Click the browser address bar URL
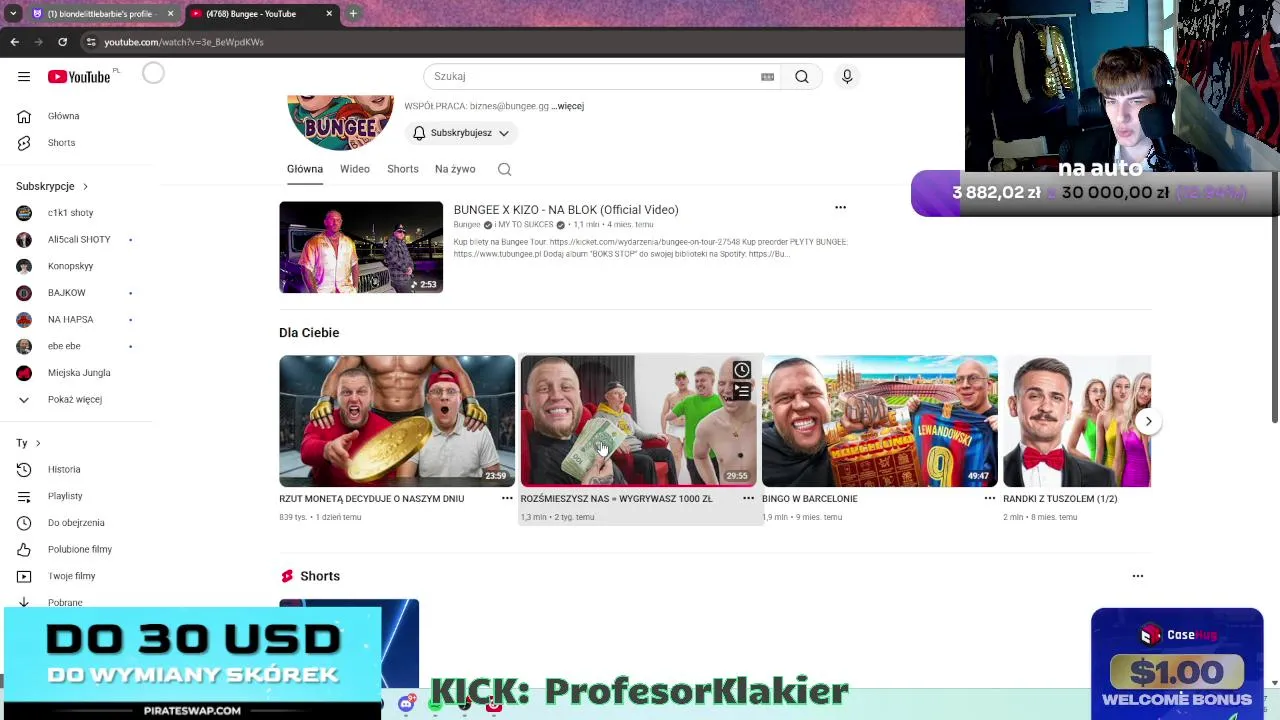Viewport: 1280px width, 720px height. tap(184, 42)
